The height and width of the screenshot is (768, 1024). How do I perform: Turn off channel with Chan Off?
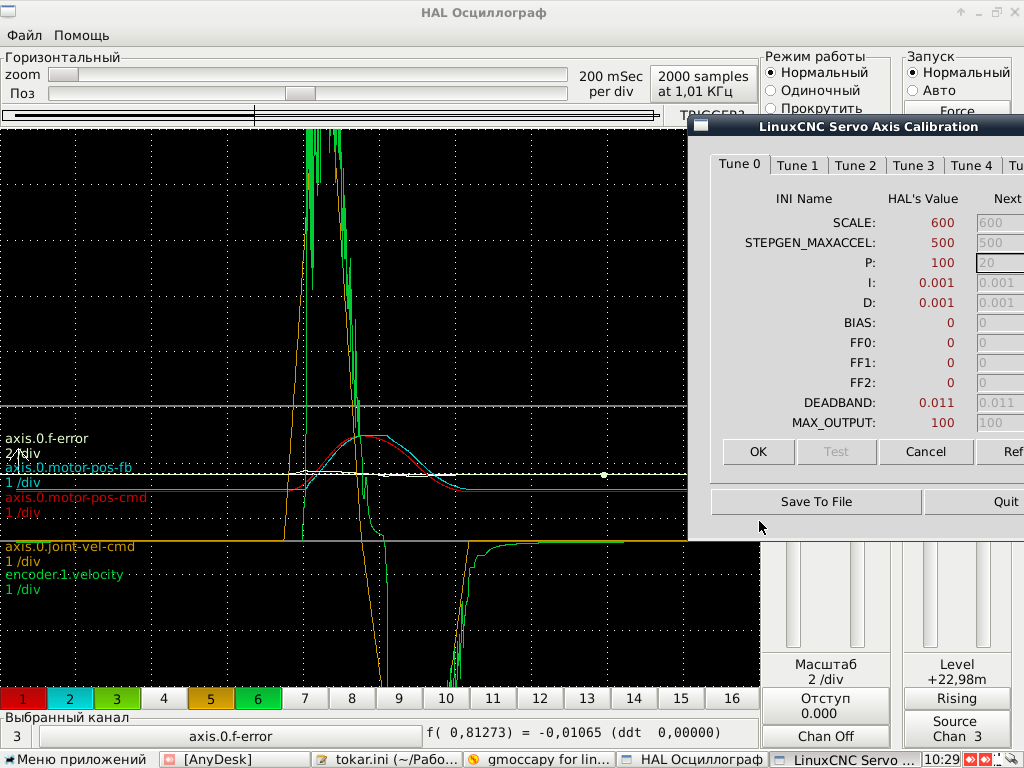(x=825, y=736)
